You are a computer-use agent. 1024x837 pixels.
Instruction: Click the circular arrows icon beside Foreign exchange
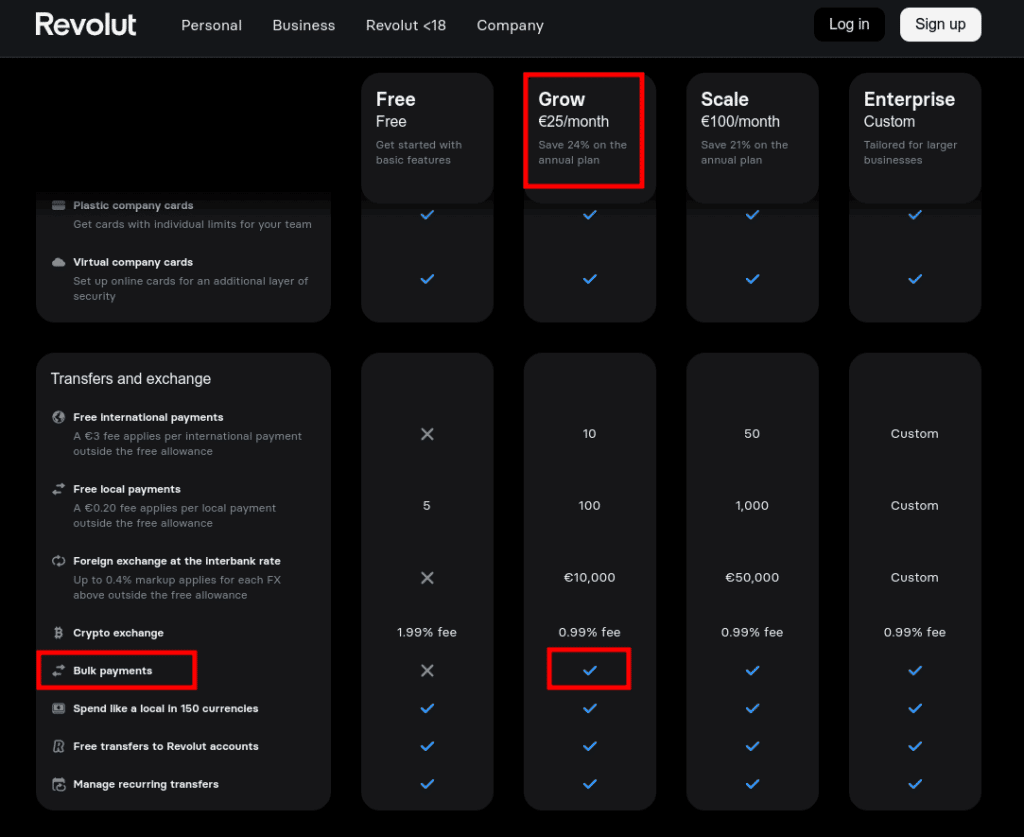tap(59, 561)
